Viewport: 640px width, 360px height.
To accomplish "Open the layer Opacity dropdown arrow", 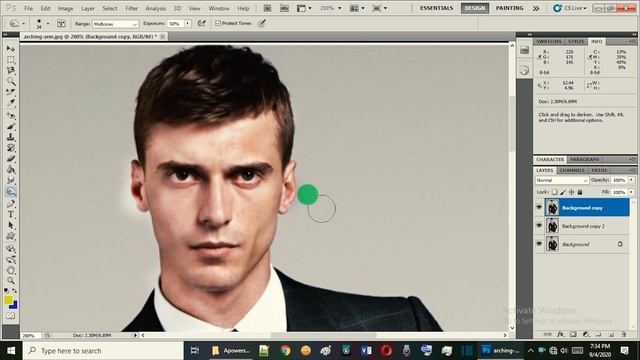I will click(x=631, y=180).
